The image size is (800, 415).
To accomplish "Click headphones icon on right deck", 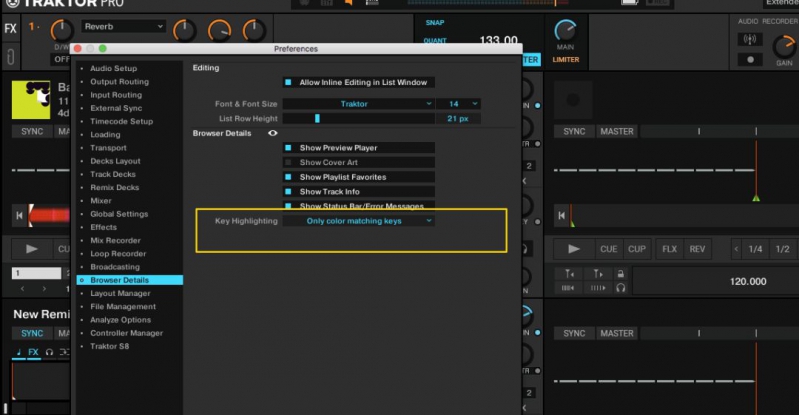I will click(x=620, y=288).
